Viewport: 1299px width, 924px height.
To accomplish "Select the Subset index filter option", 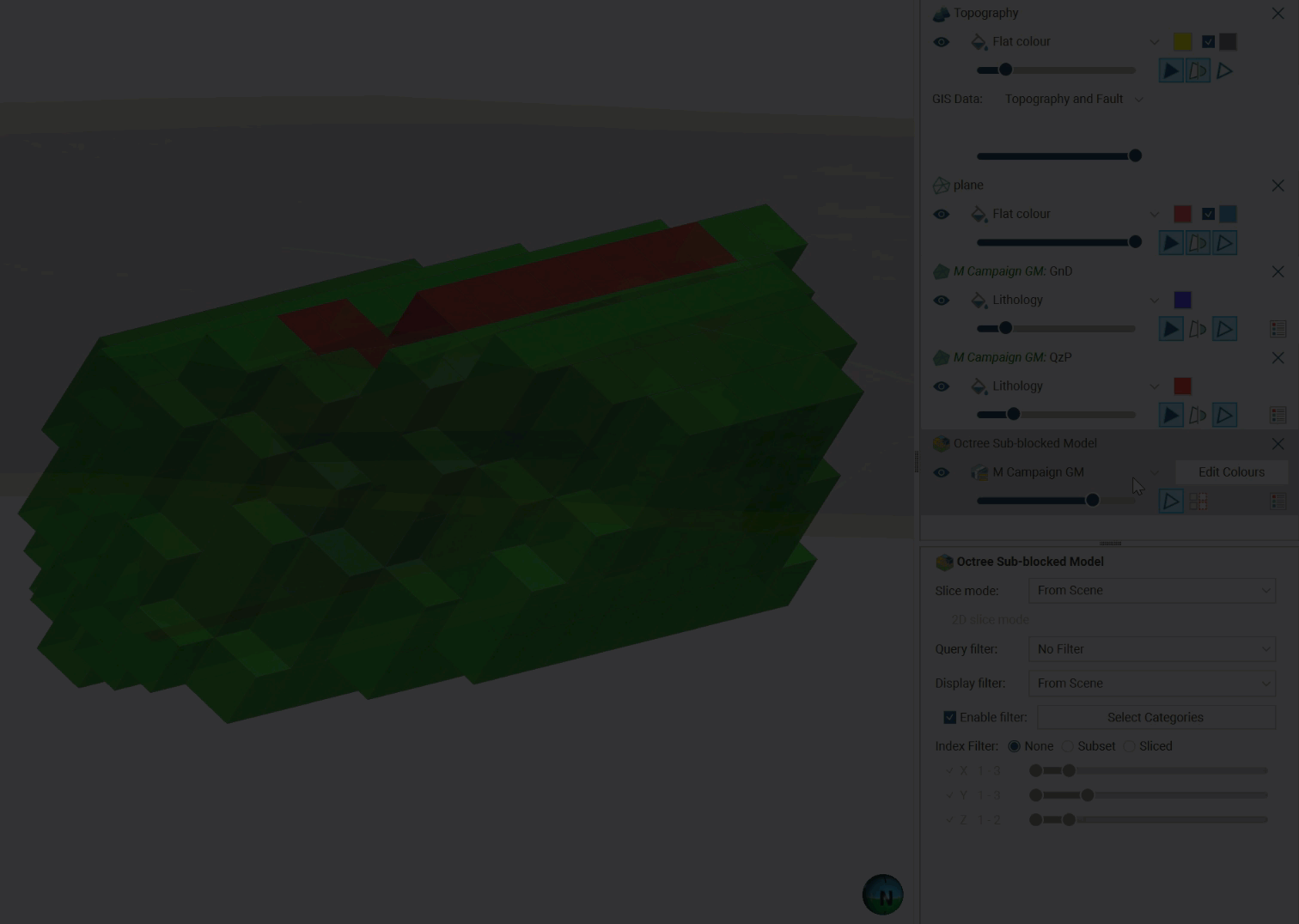I will [x=1068, y=746].
